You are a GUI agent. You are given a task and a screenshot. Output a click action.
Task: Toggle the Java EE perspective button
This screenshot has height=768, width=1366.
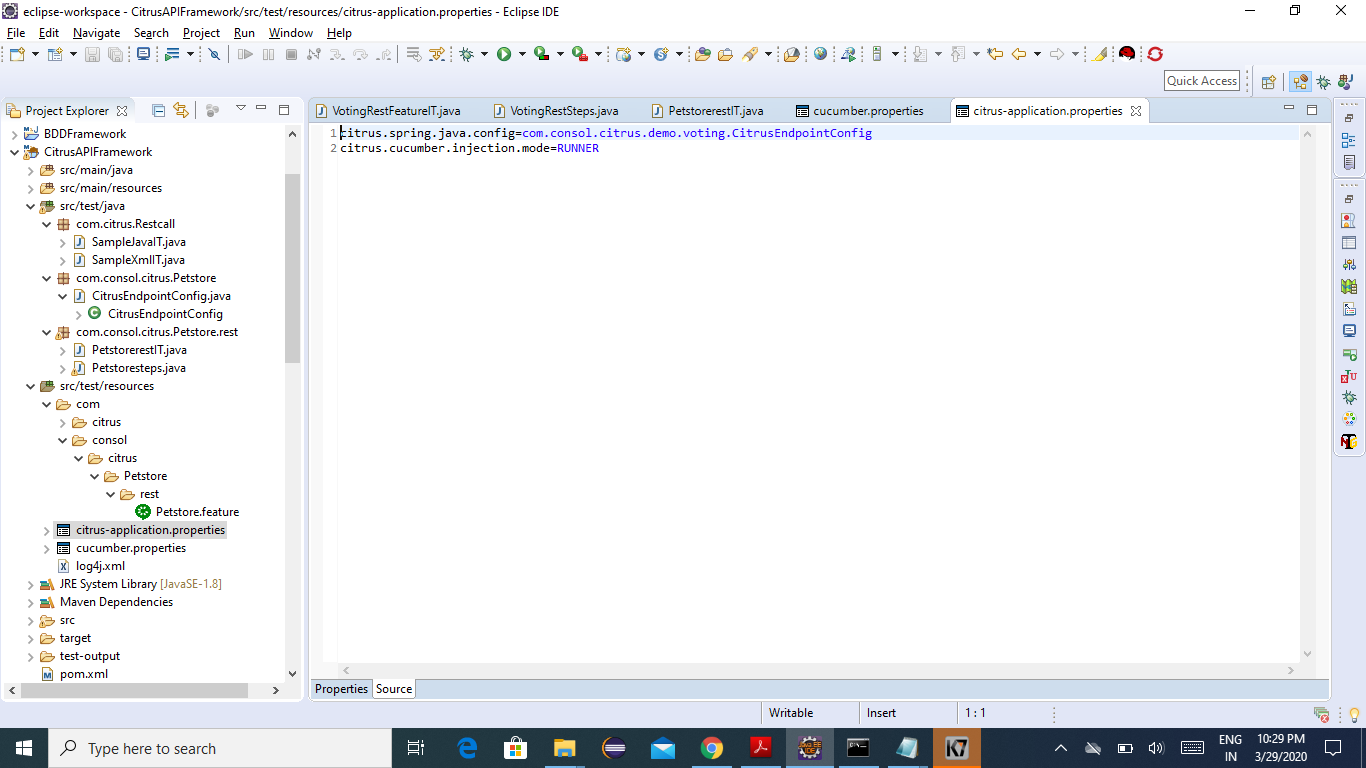pos(1300,82)
